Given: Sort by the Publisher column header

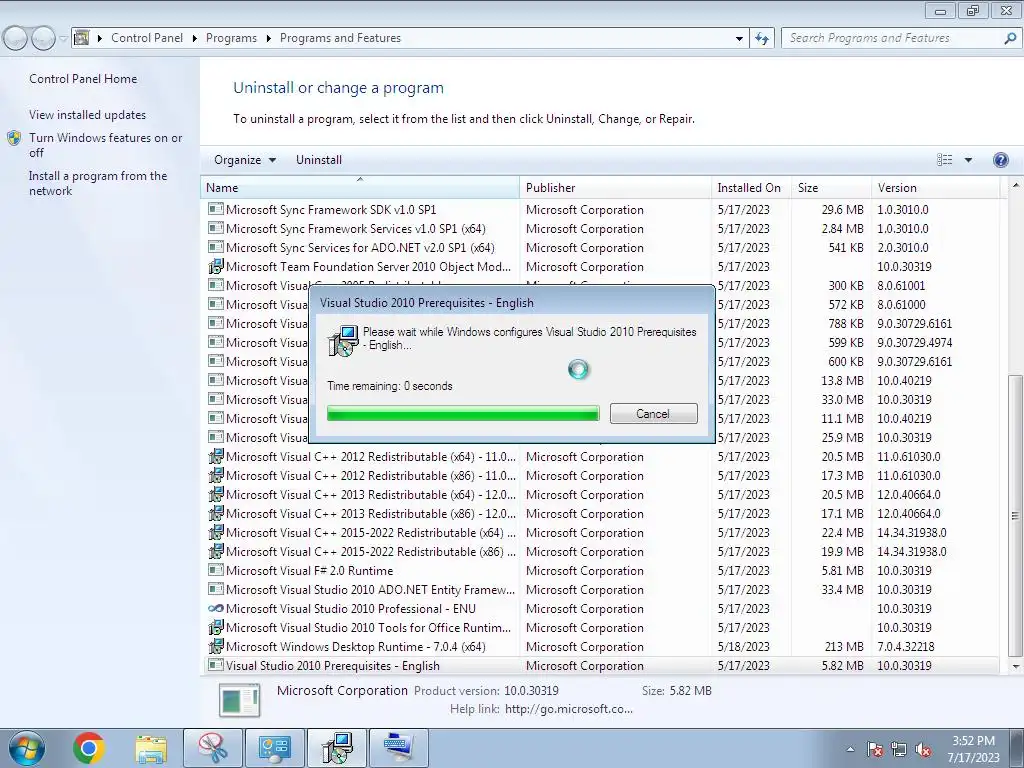Looking at the screenshot, I should pos(616,187).
